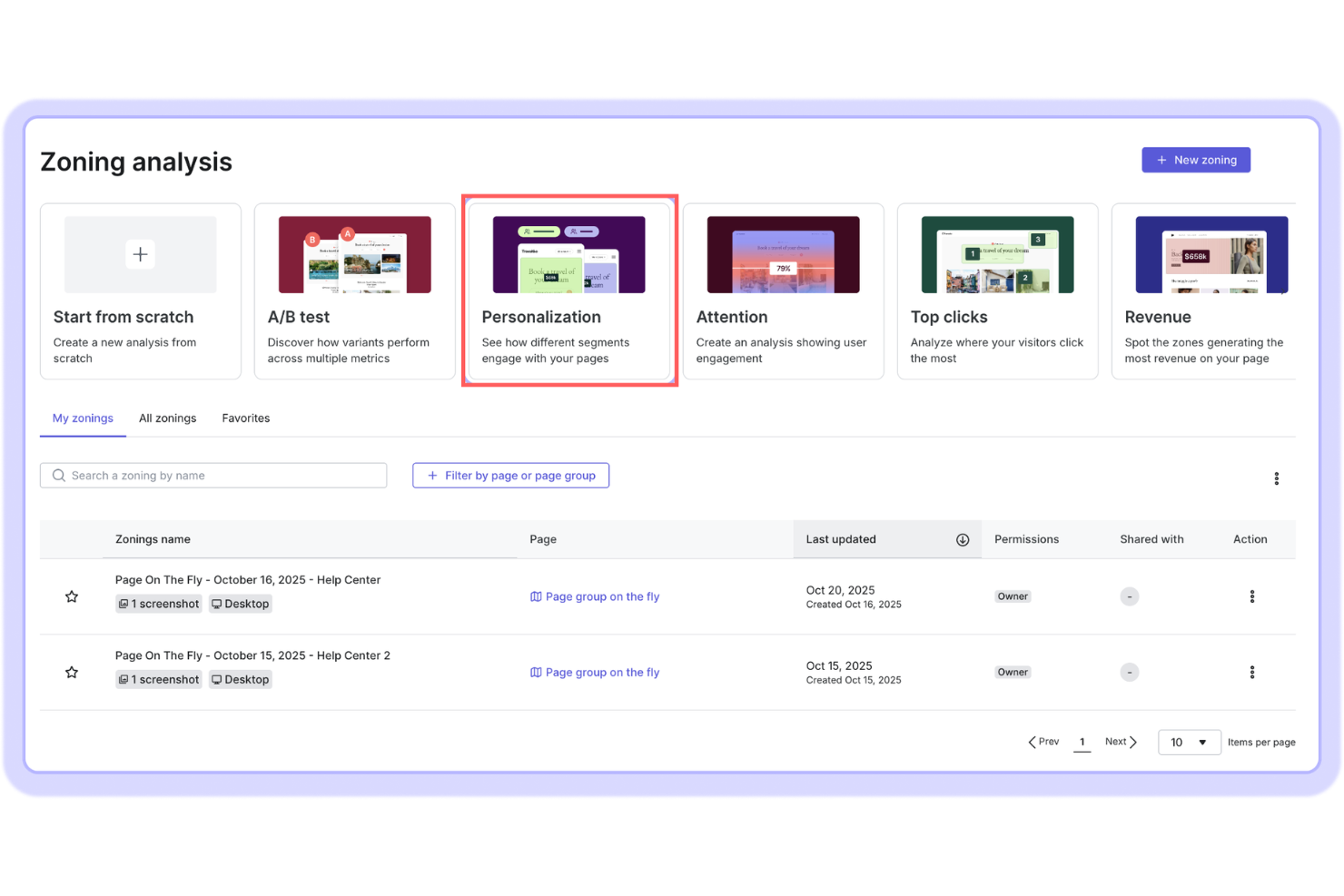Go to the Next page

(x=1121, y=742)
